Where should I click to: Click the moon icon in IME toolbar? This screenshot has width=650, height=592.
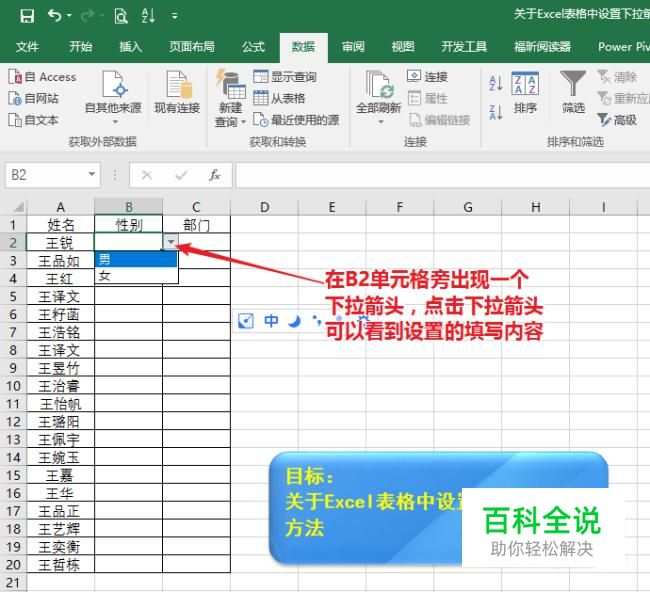[294, 321]
